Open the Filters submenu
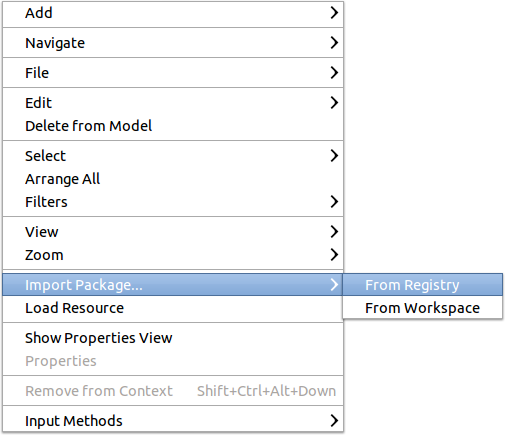 [x=173, y=202]
